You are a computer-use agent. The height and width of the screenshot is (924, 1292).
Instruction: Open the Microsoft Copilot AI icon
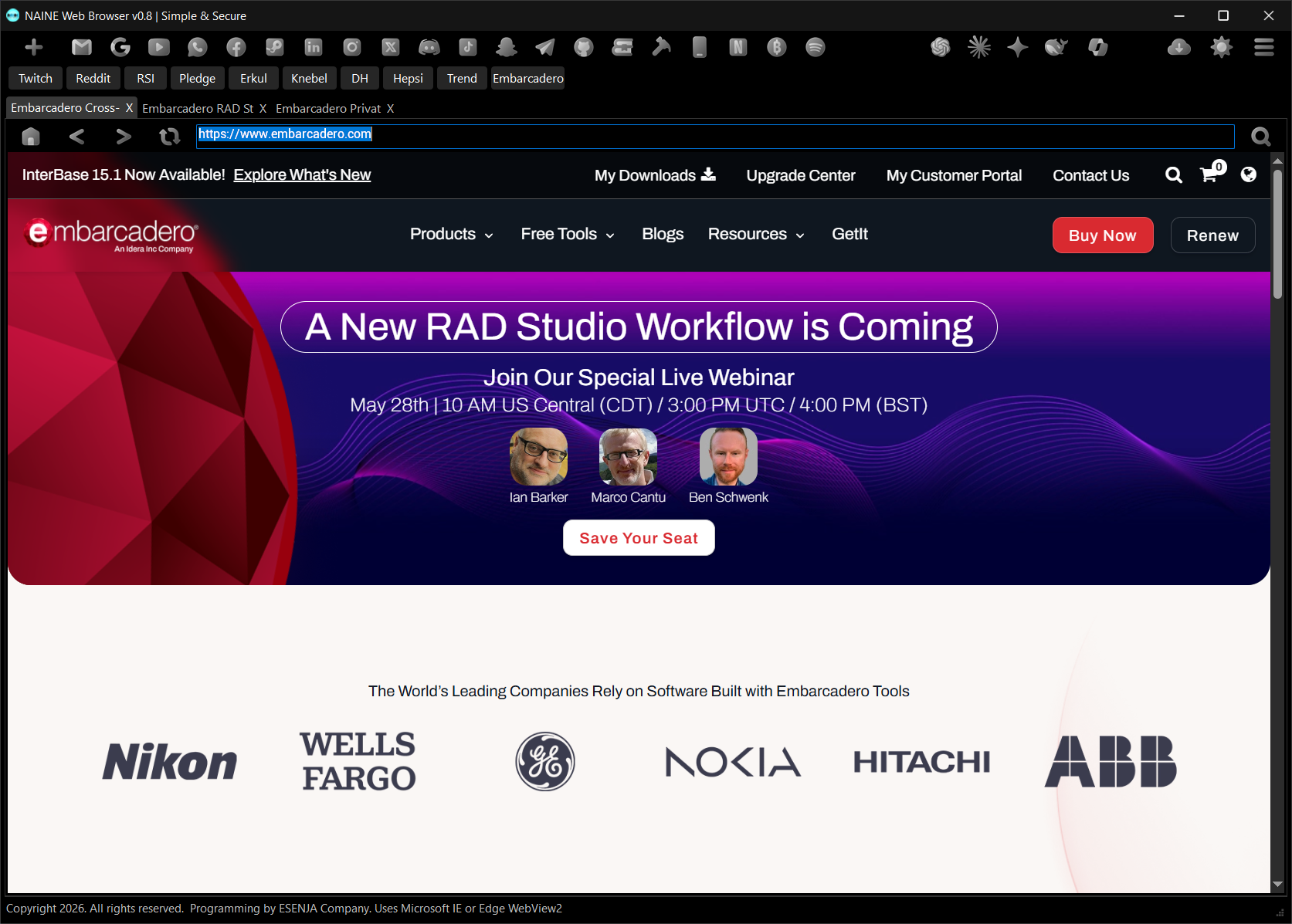click(1098, 47)
